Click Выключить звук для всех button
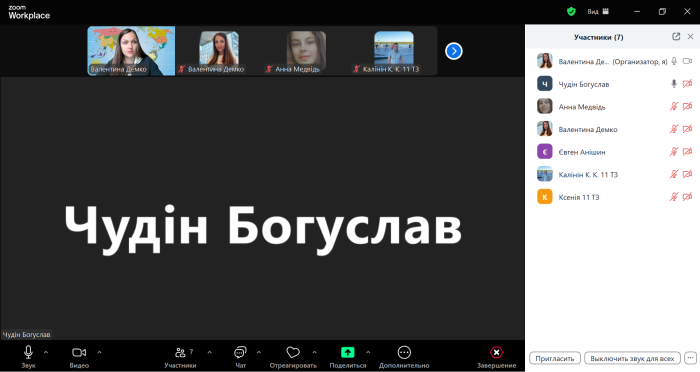Image resolution: width=700 pixels, height=372 pixels. tap(632, 358)
